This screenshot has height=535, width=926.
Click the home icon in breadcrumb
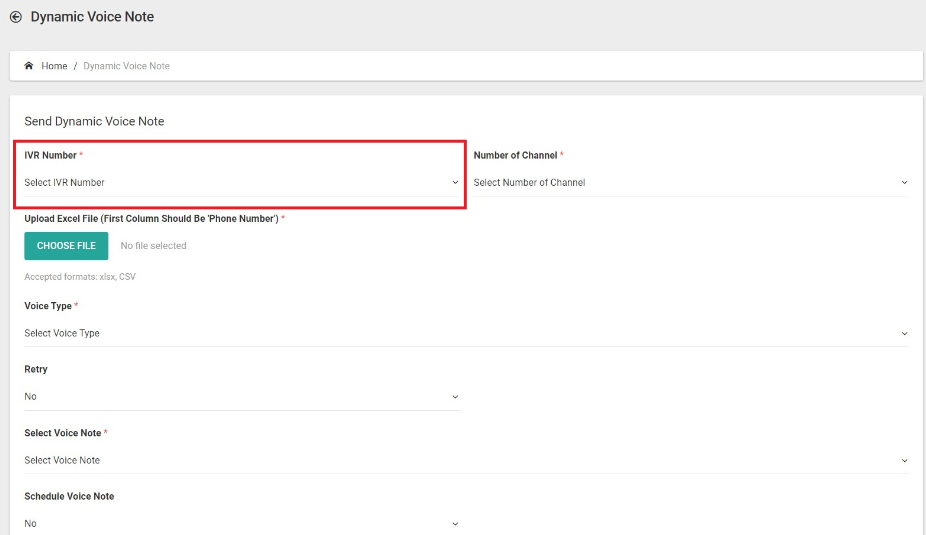tap(28, 66)
